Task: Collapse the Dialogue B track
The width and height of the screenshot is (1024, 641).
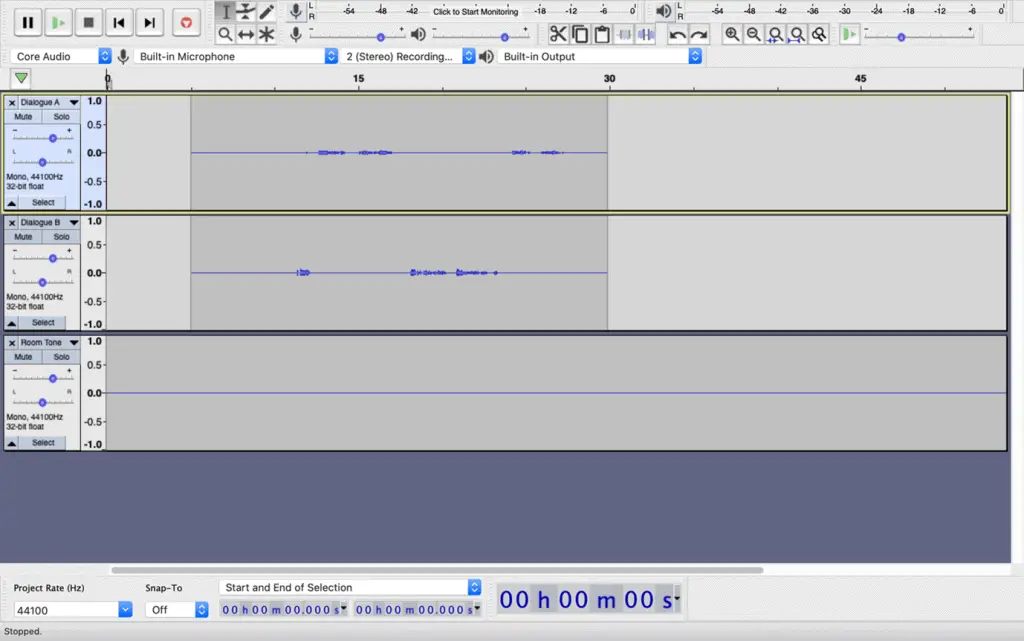Action: (x=12, y=323)
